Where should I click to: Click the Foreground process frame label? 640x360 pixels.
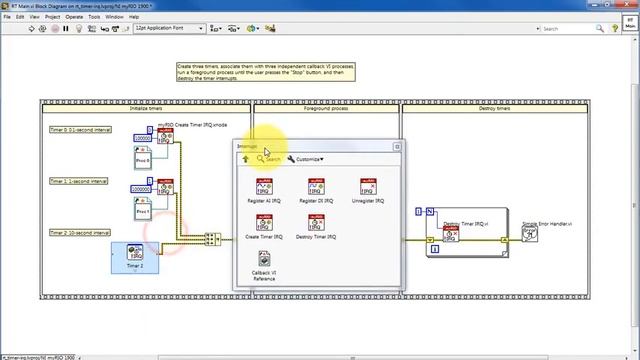pyautogui.click(x=326, y=109)
